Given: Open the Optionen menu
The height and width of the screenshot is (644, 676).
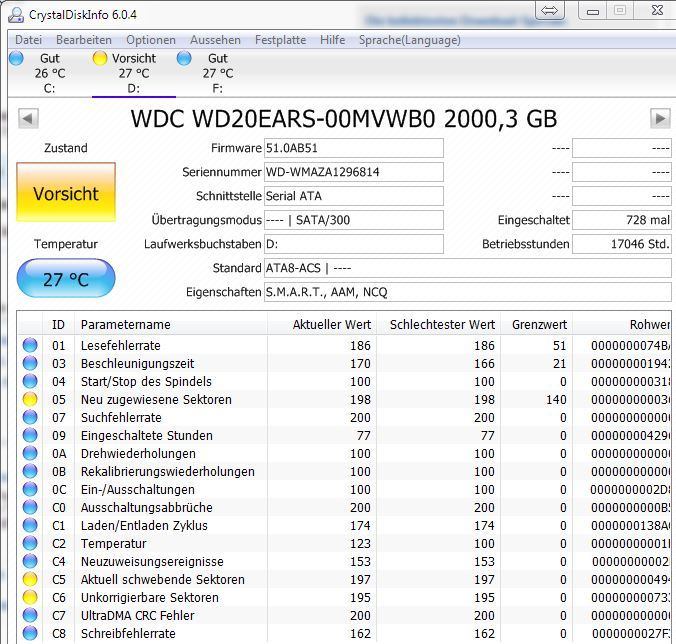Looking at the screenshot, I should click(x=151, y=40).
